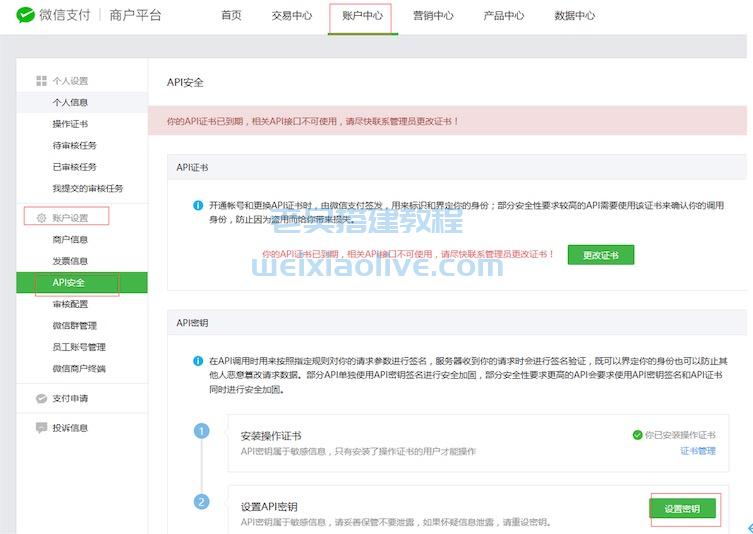The width and height of the screenshot is (753, 534).
Task: Click the API密钥 panel heading
Action: (x=192, y=323)
